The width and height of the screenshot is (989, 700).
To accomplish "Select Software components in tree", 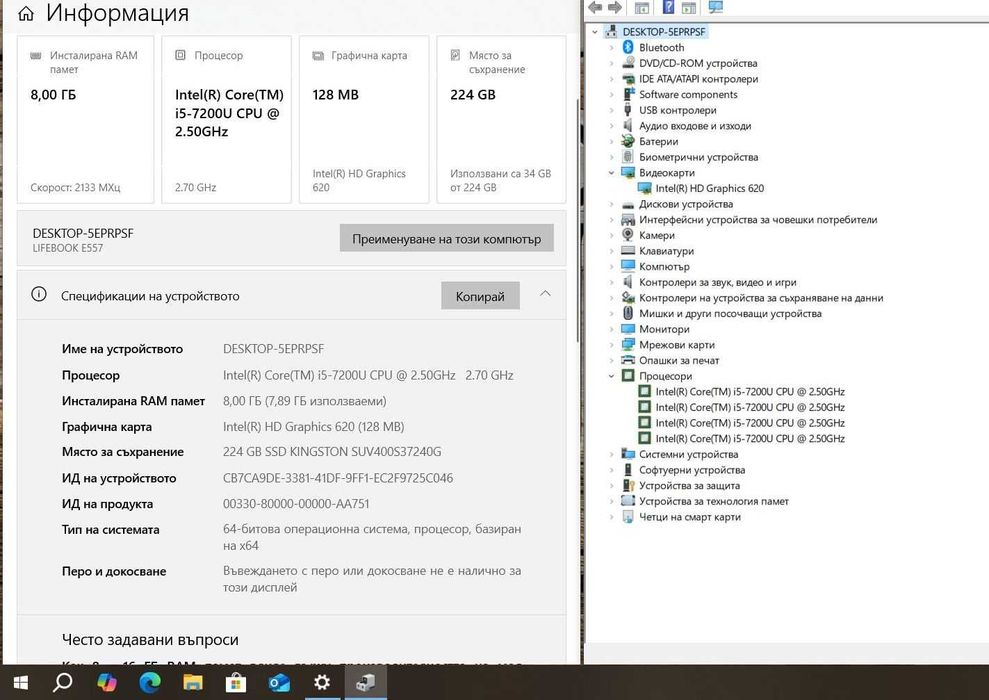I will 688,95.
